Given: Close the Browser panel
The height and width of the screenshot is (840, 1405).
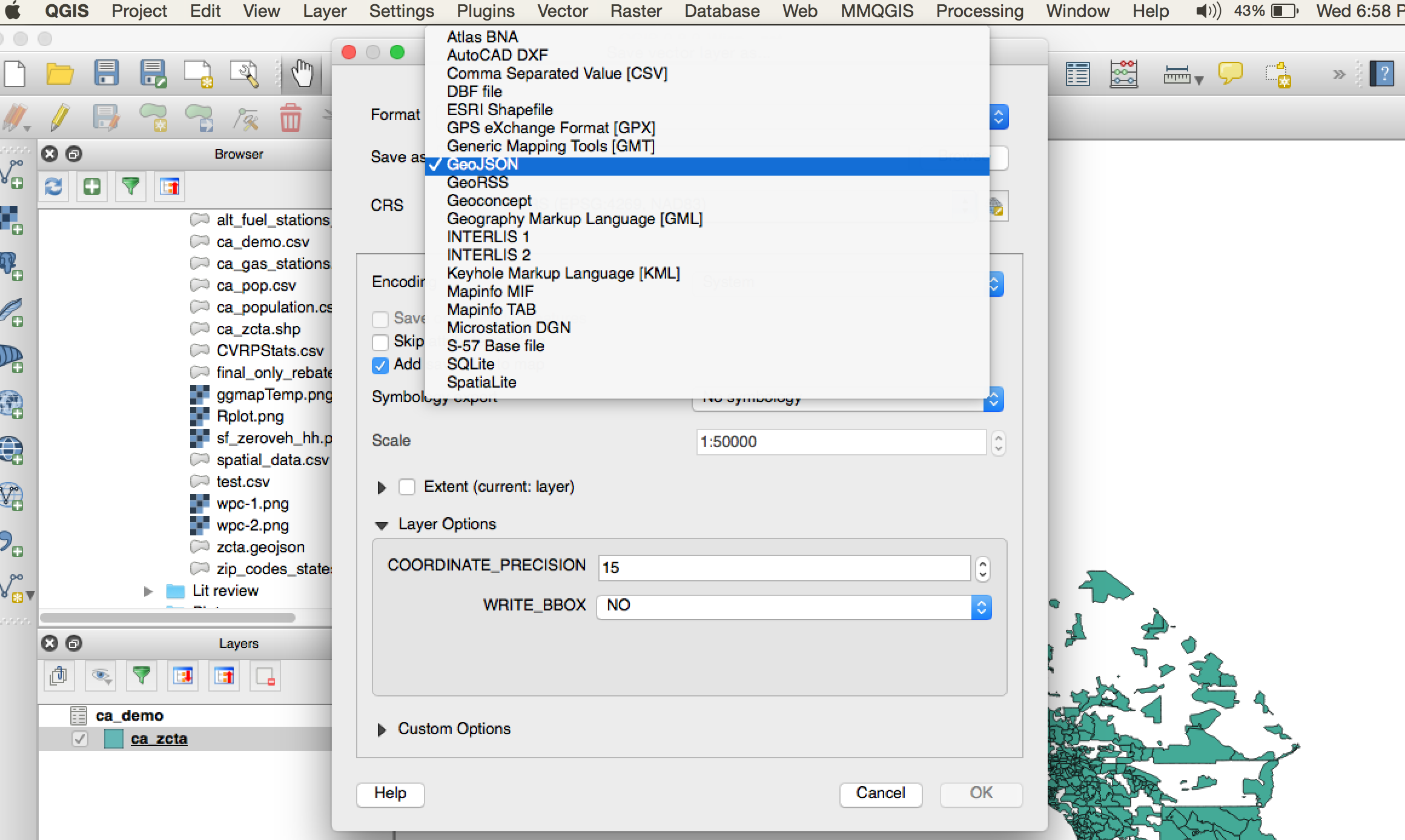Looking at the screenshot, I should 50,154.
